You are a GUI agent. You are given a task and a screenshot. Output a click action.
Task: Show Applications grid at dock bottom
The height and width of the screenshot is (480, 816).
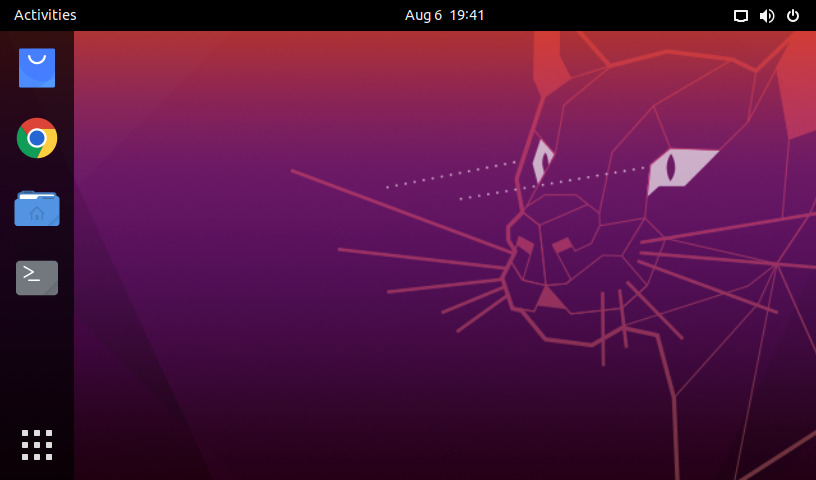pyautogui.click(x=37, y=444)
